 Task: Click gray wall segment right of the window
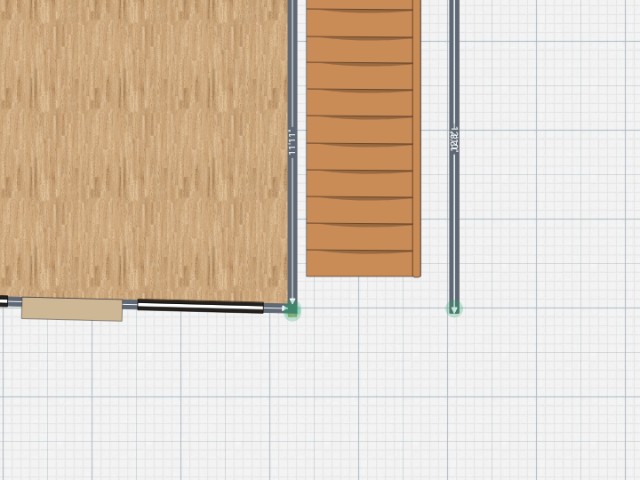coord(275,308)
